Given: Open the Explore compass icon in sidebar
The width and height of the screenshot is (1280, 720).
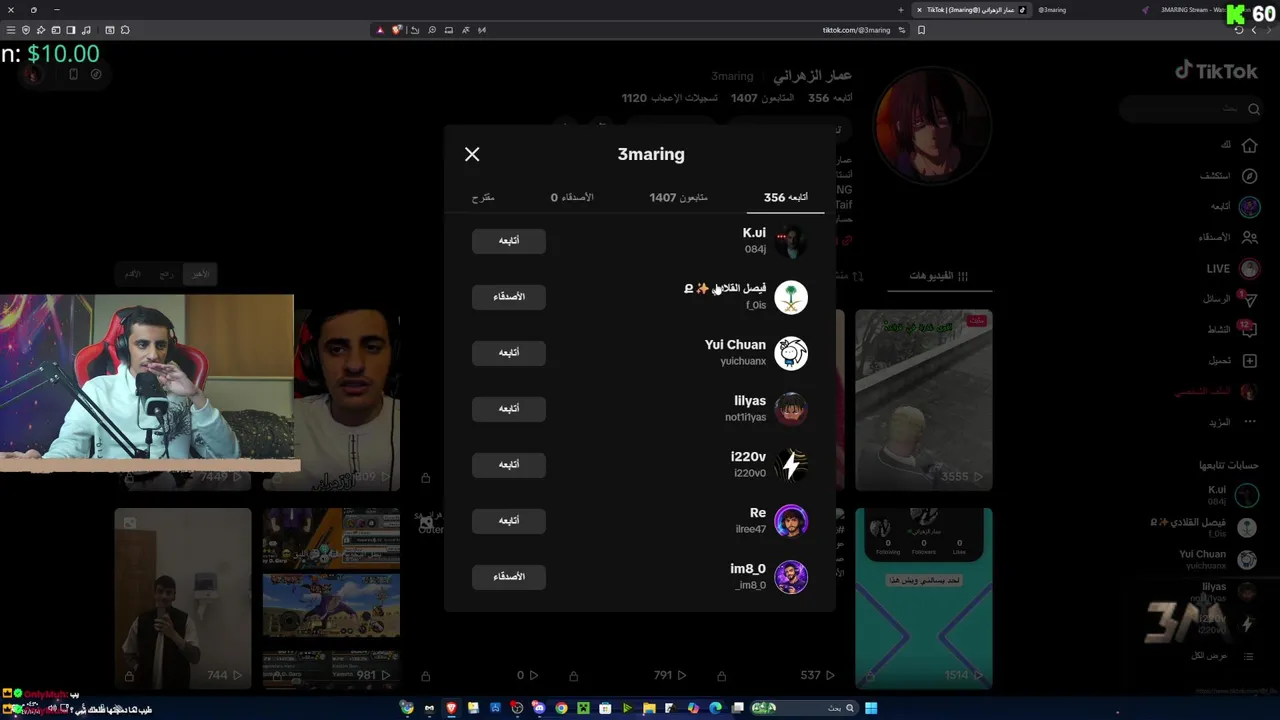Looking at the screenshot, I should (x=1249, y=176).
